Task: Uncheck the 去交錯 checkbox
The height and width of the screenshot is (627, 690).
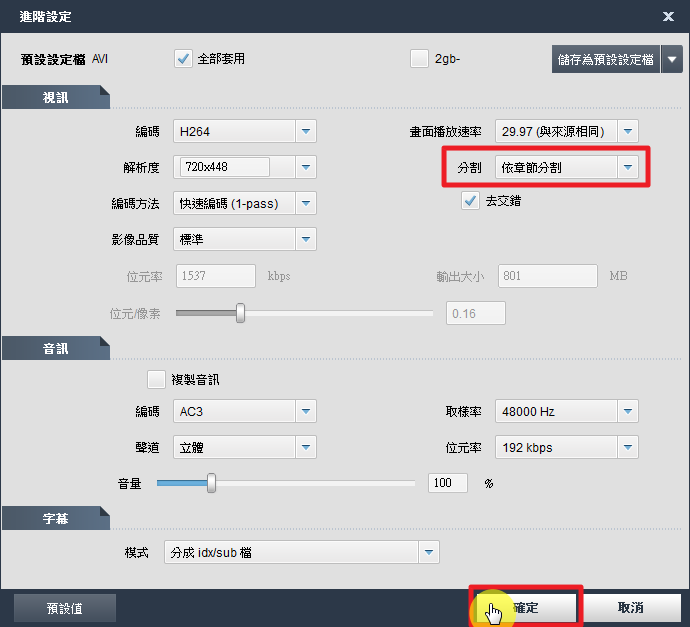Action: tap(470, 201)
